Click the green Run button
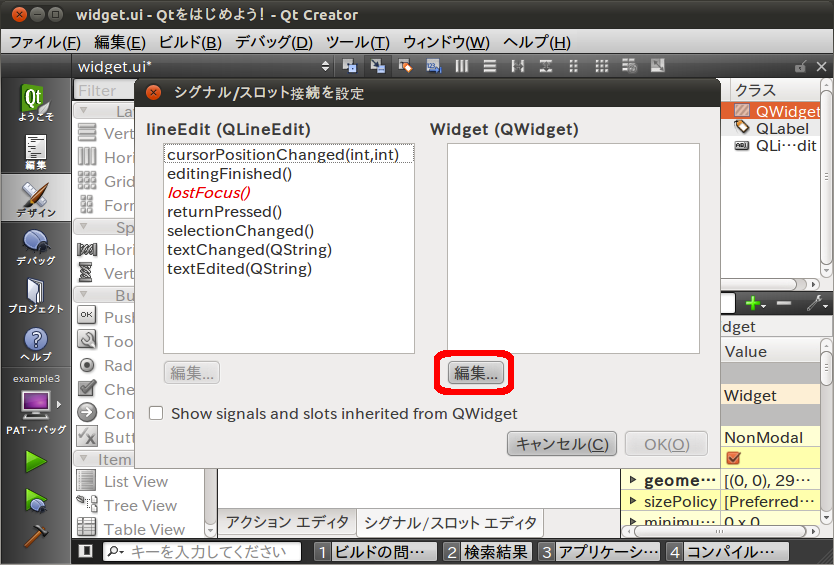 click(x=36, y=461)
